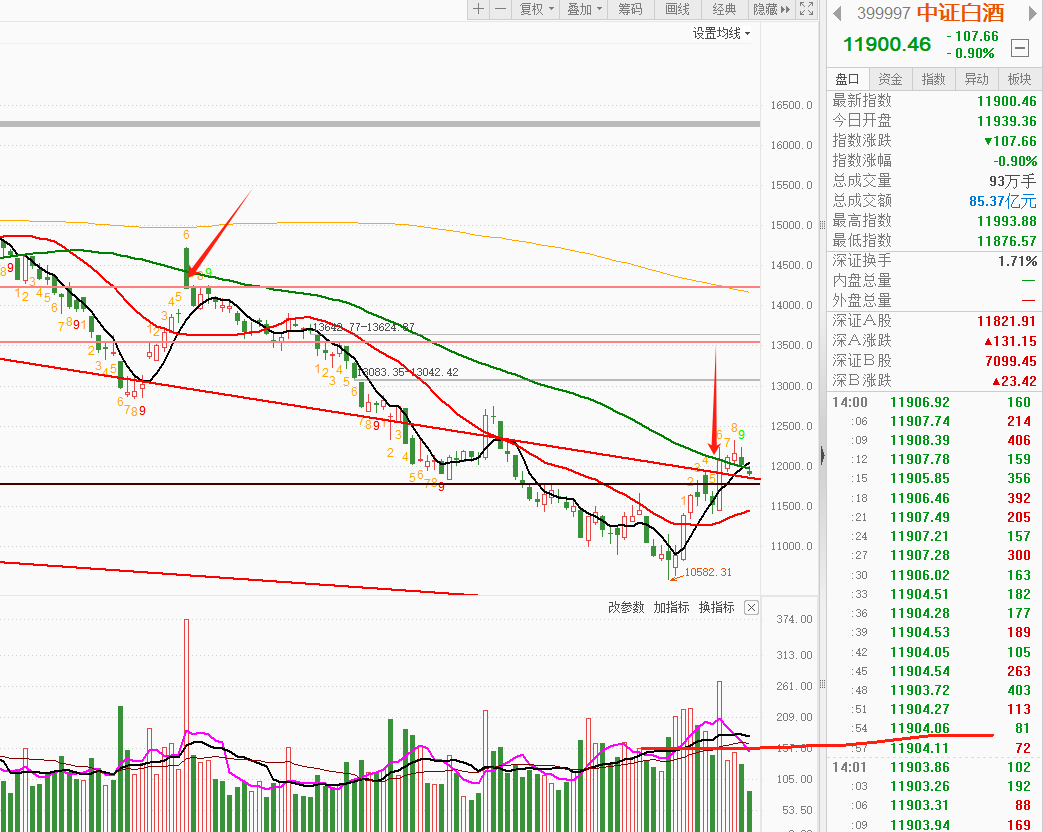This screenshot has height=832, width=1043.
Task: Toggle the 隐藏 hide panel button
Action: (x=771, y=9)
